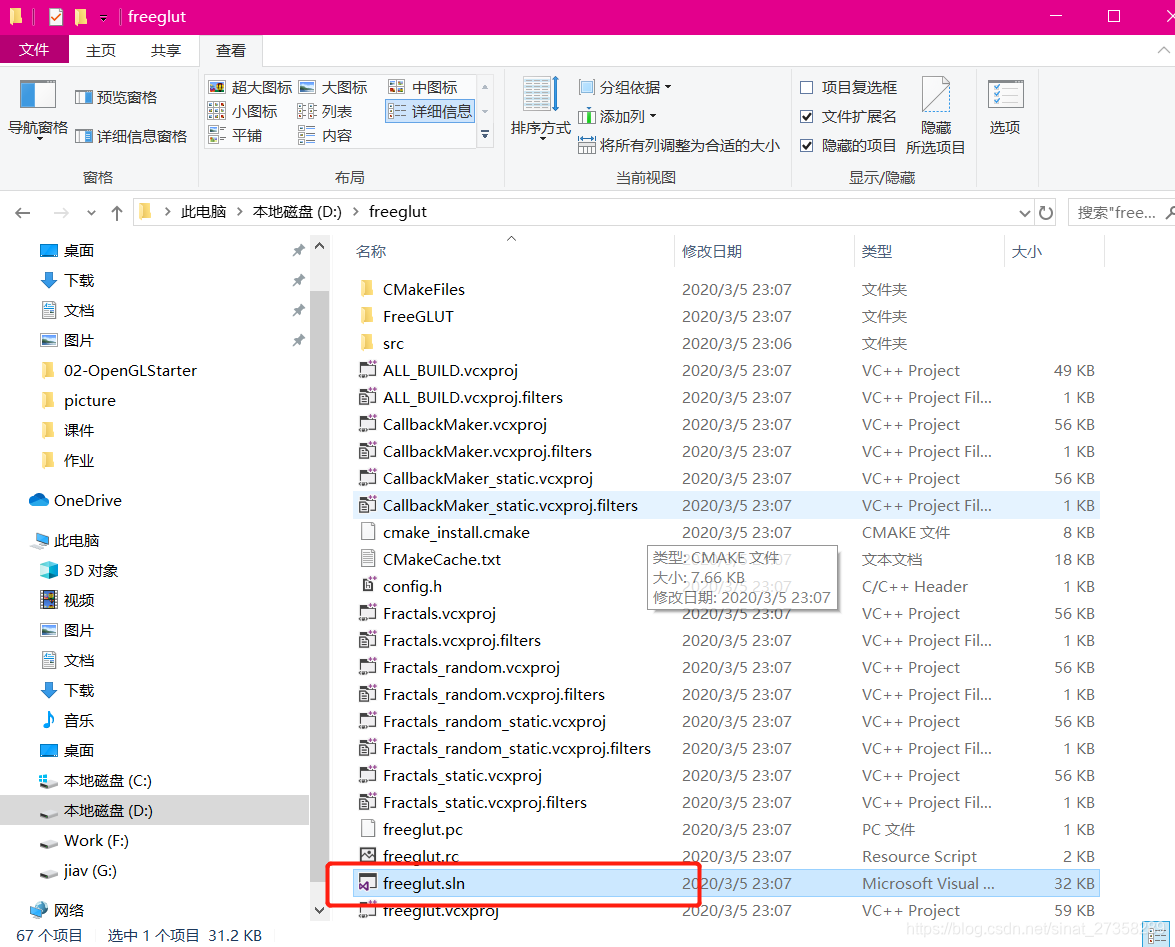The height and width of the screenshot is (947, 1175).
Task: Select freeglut.pc file
Action: (x=725, y=829)
